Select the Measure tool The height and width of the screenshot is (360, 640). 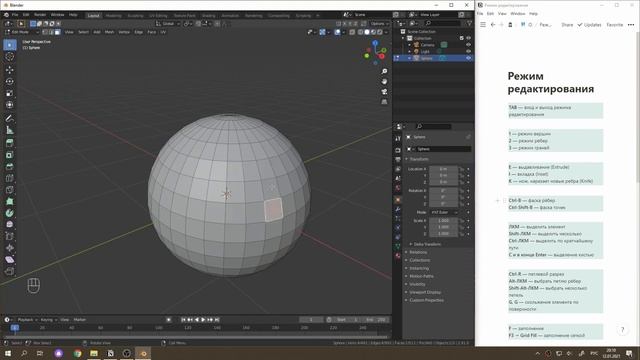(x=10, y=130)
